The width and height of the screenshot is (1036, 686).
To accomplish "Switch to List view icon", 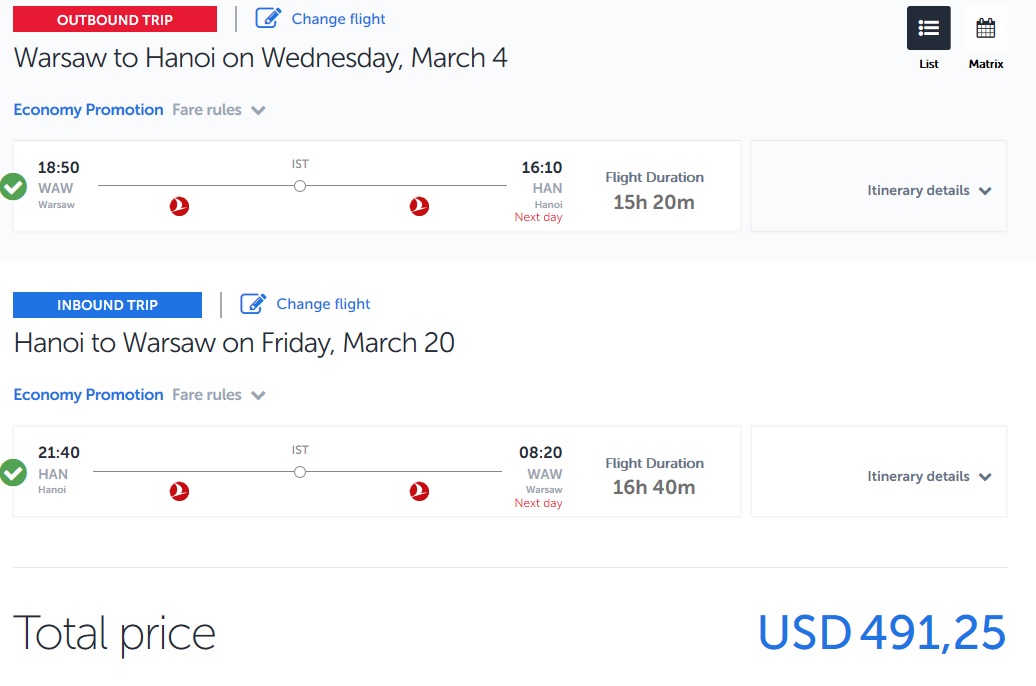I will [x=928, y=28].
